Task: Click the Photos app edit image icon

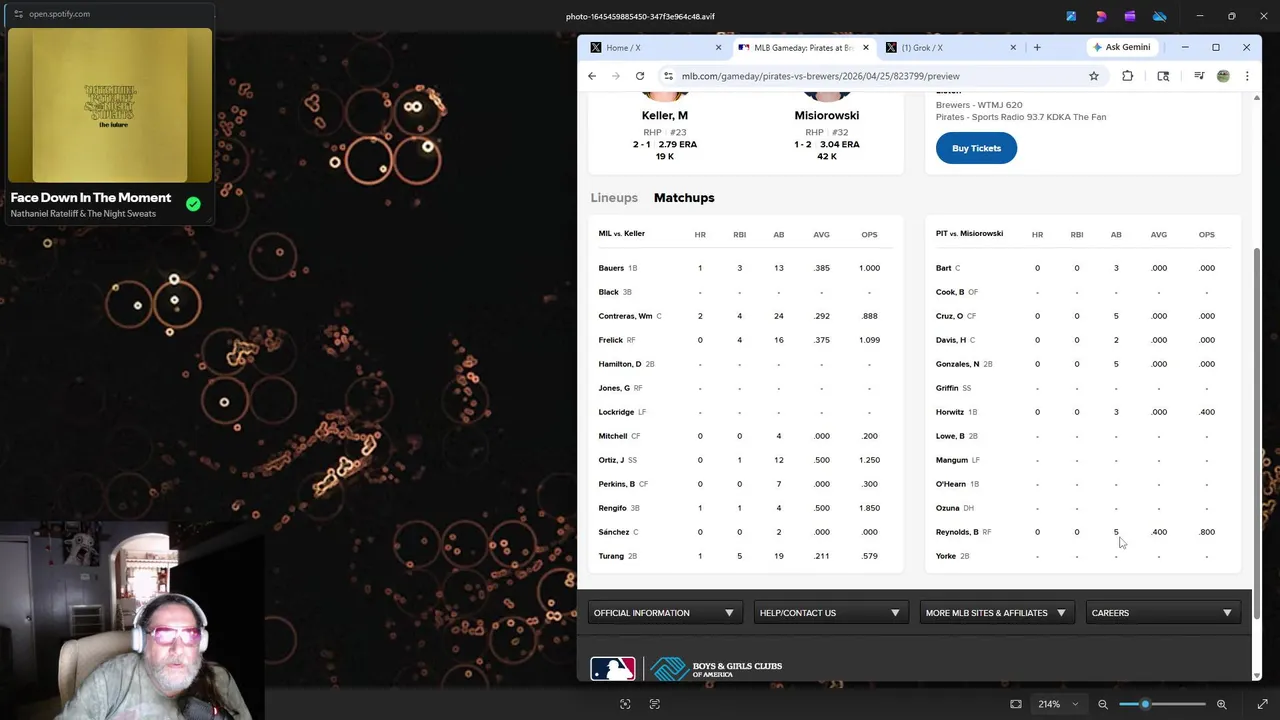Action: coord(1071,16)
